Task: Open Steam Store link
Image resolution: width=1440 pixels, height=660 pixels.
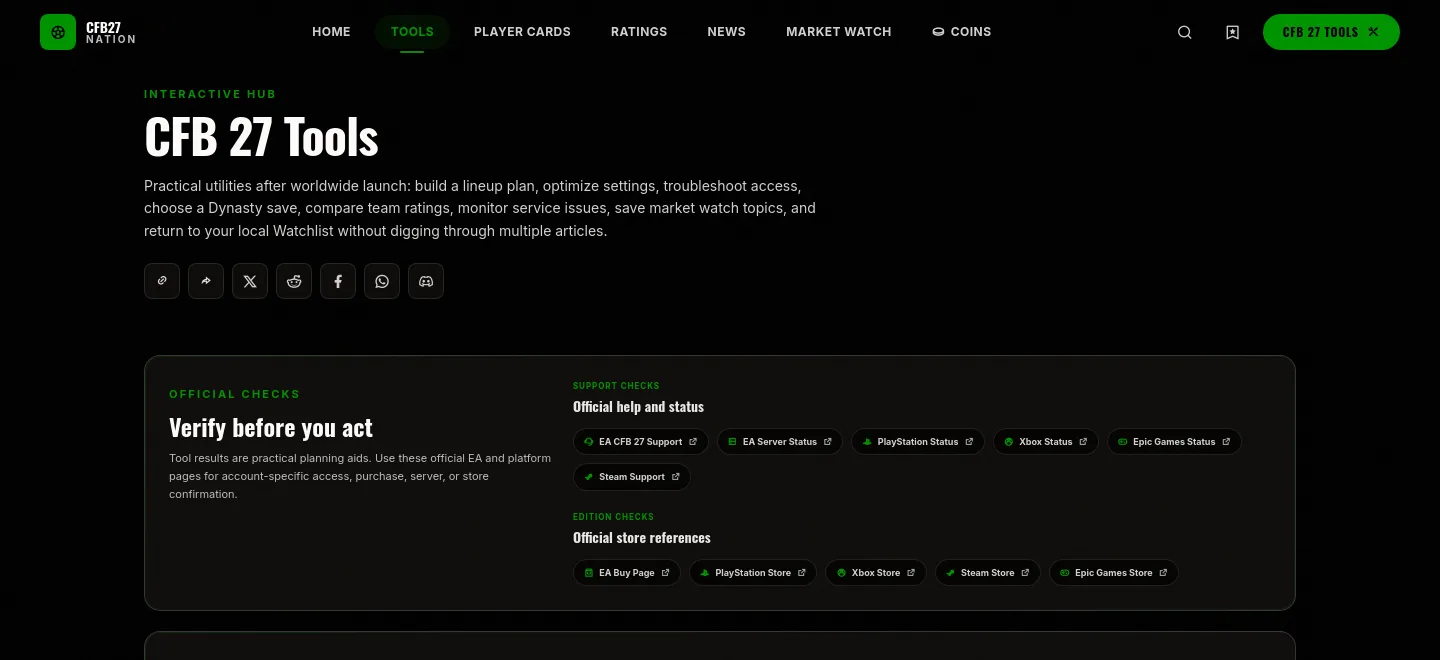Action: (988, 573)
